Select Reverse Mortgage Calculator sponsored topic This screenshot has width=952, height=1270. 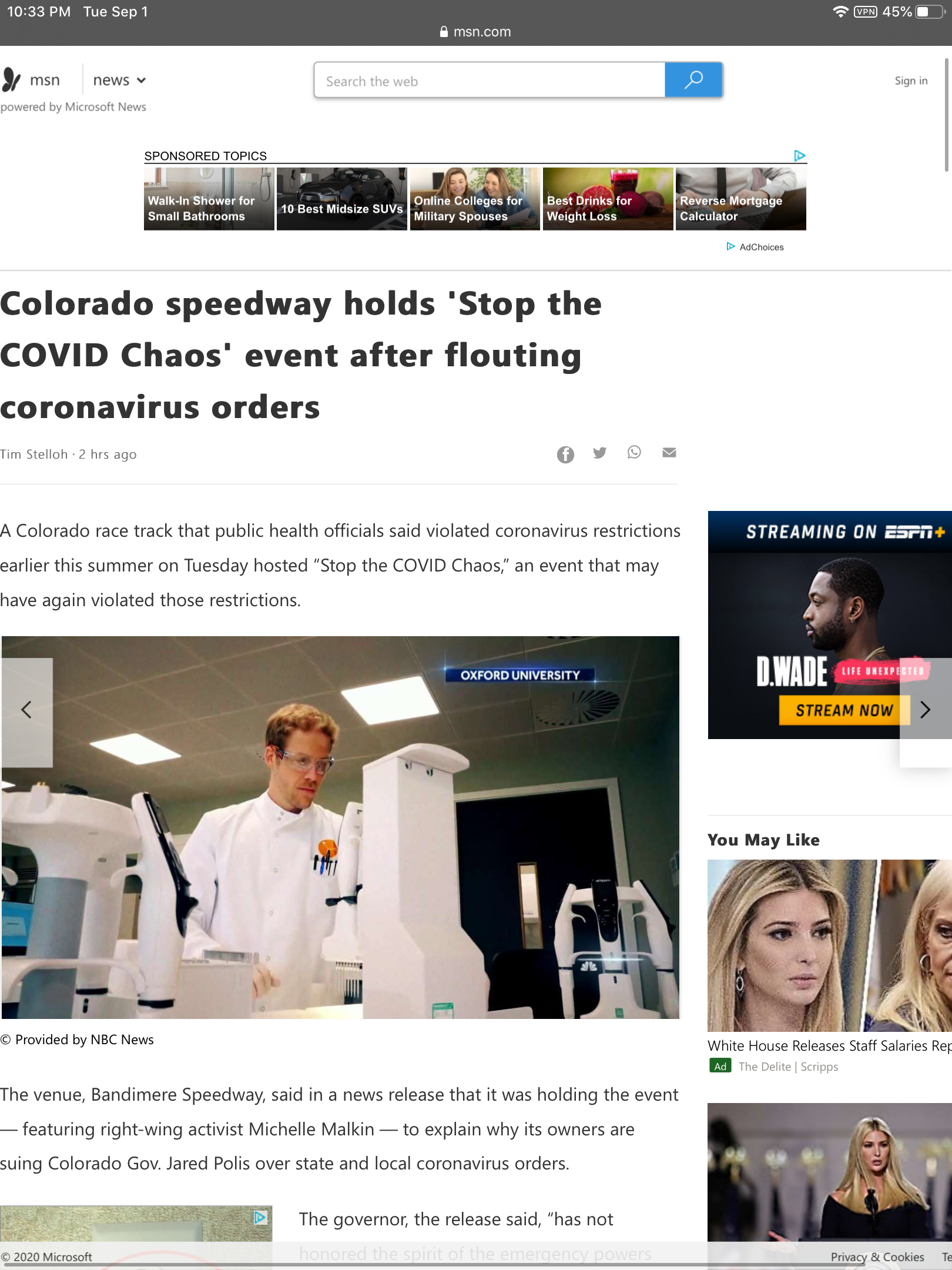740,199
